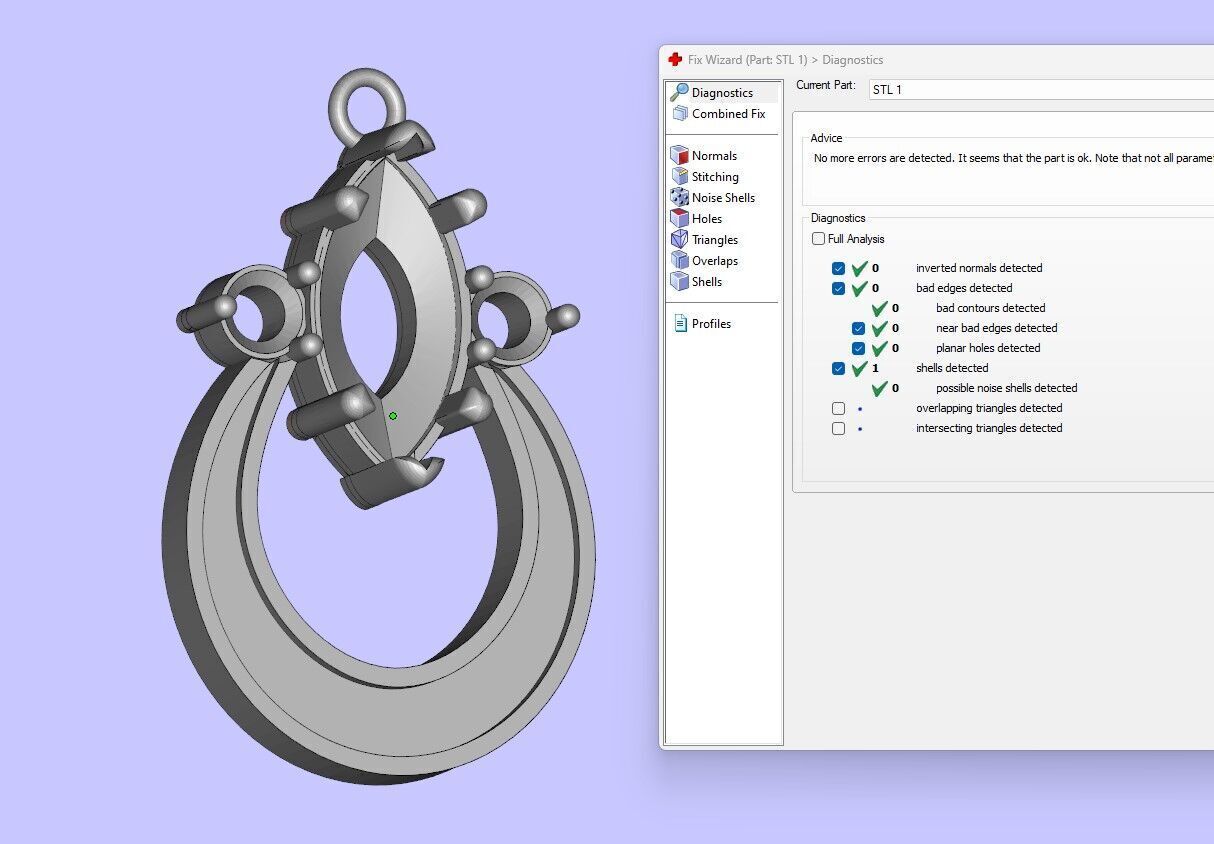Click the Stitching icon
Image resolution: width=1214 pixels, height=844 pixels.
[679, 176]
